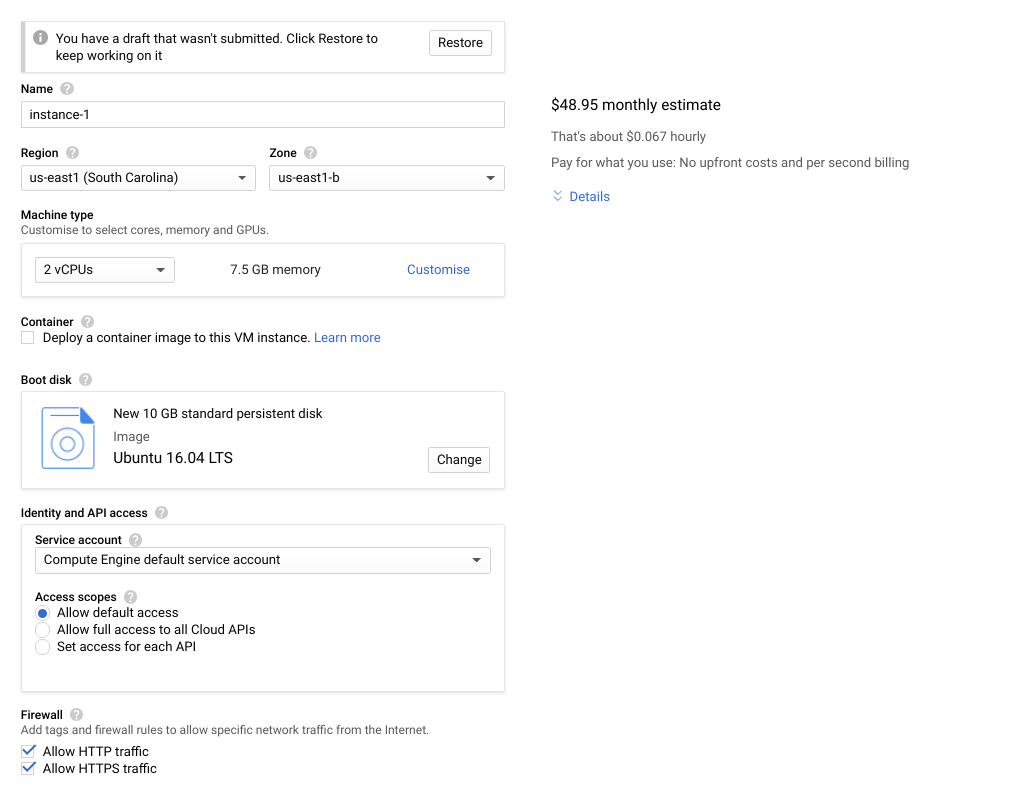This screenshot has width=1023, height=785.
Task: Enable deploying a container image to this VM
Action: tap(27, 338)
